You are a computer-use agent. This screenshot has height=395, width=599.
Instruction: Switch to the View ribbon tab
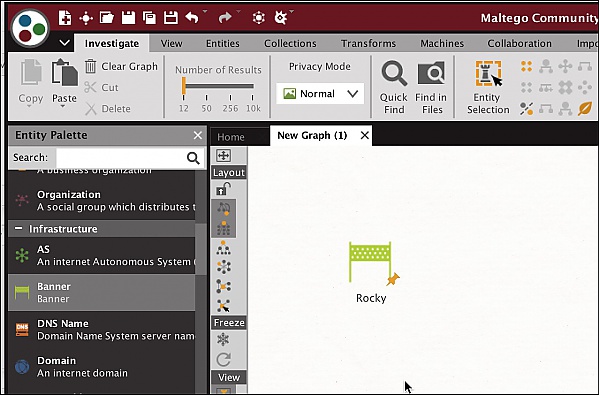[x=171, y=44]
